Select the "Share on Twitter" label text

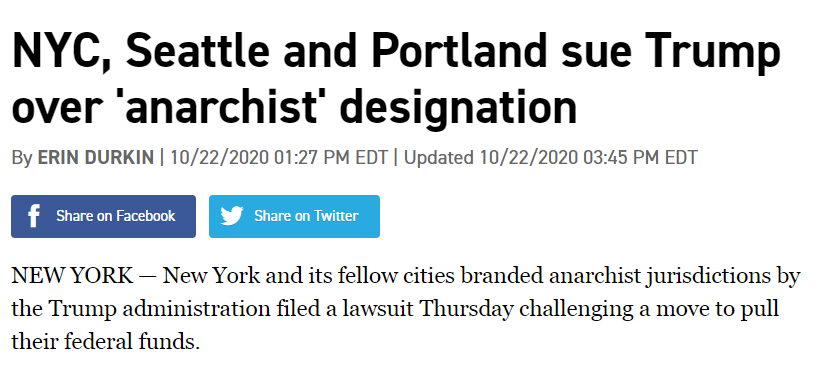[306, 216]
